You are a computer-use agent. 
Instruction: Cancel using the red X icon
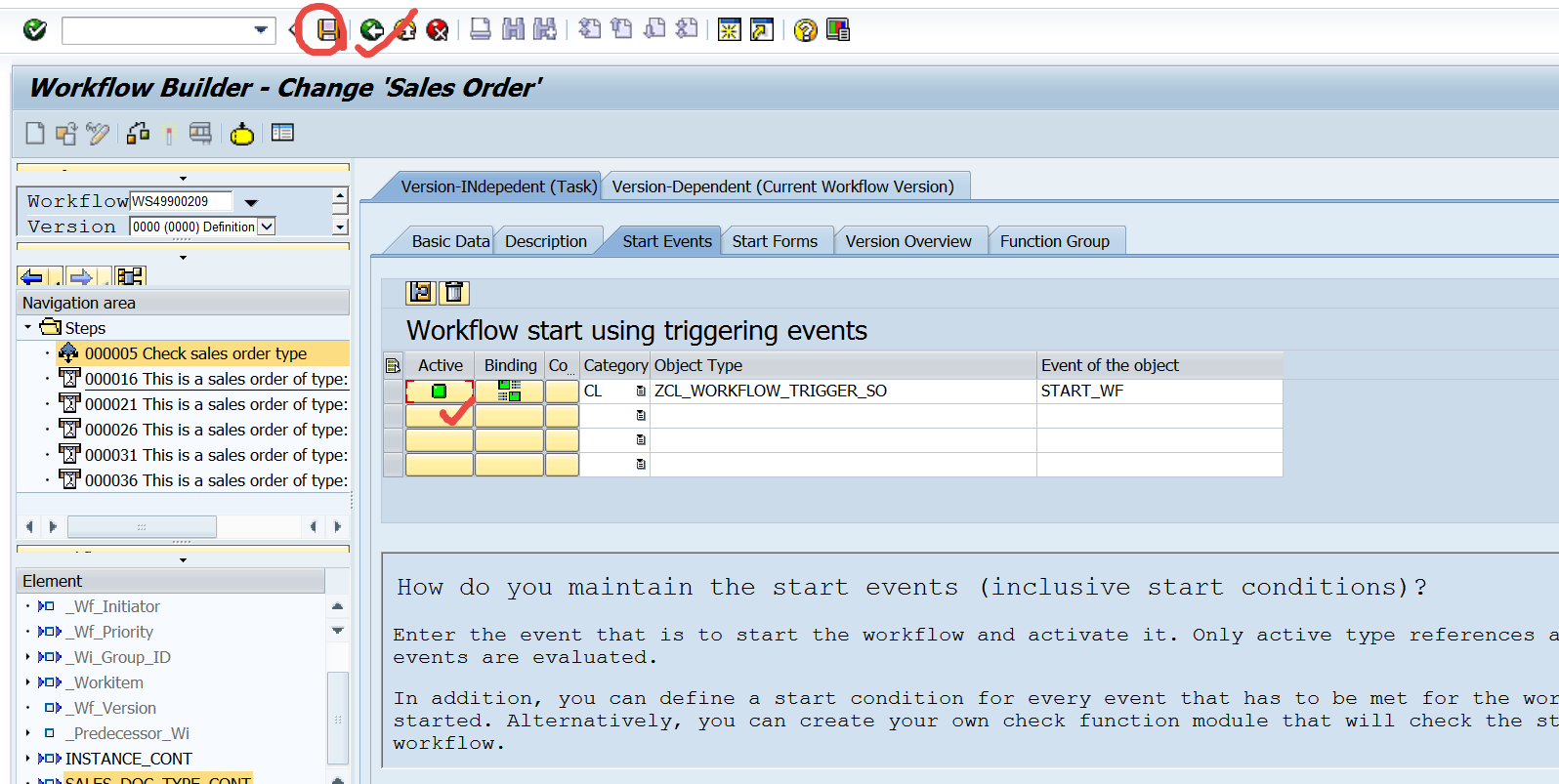click(438, 30)
